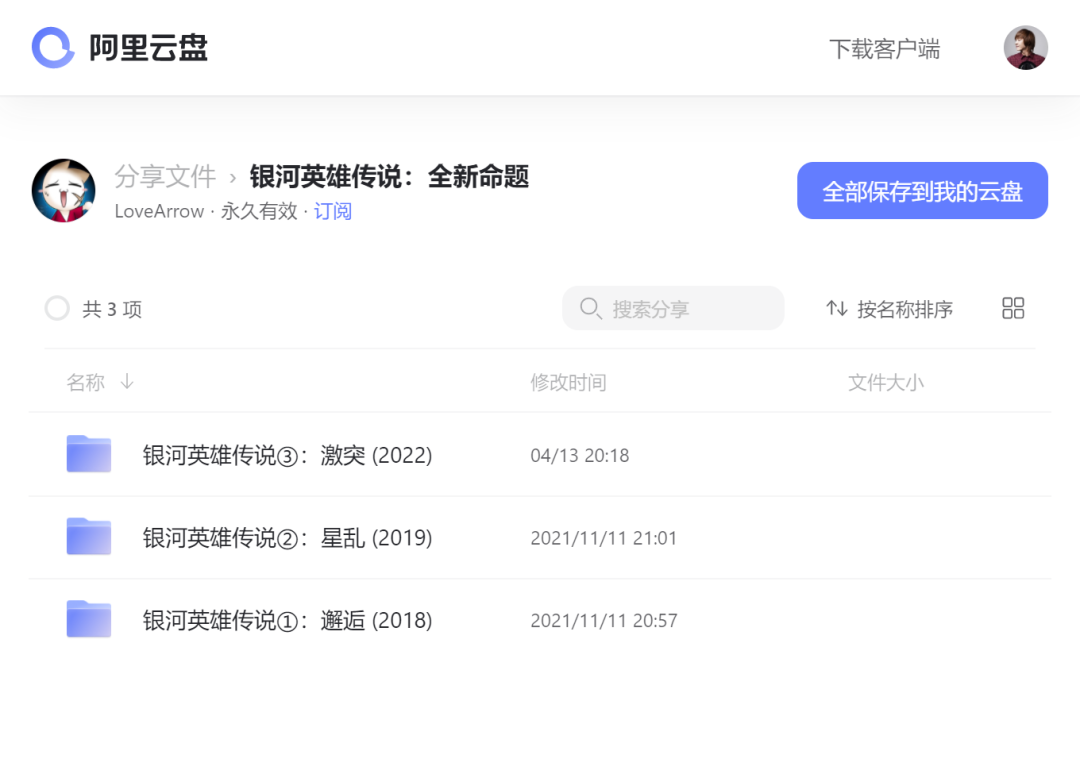Open the user profile avatar menu

[x=1026, y=48]
